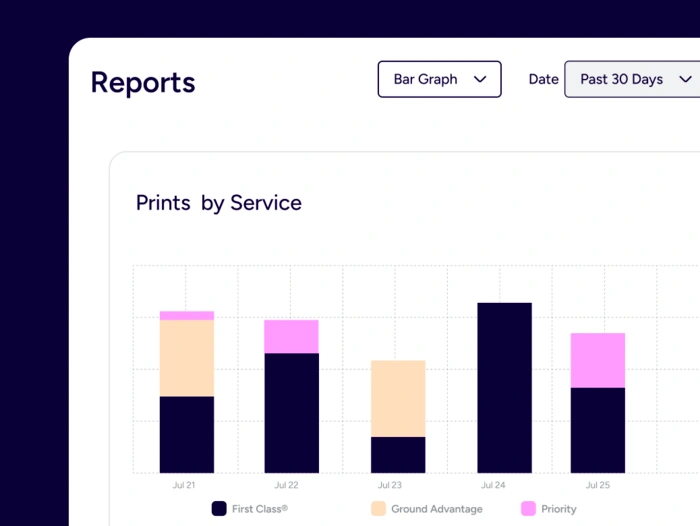The width and height of the screenshot is (700, 526).
Task: Click the Reports page heading
Action: coord(143,82)
